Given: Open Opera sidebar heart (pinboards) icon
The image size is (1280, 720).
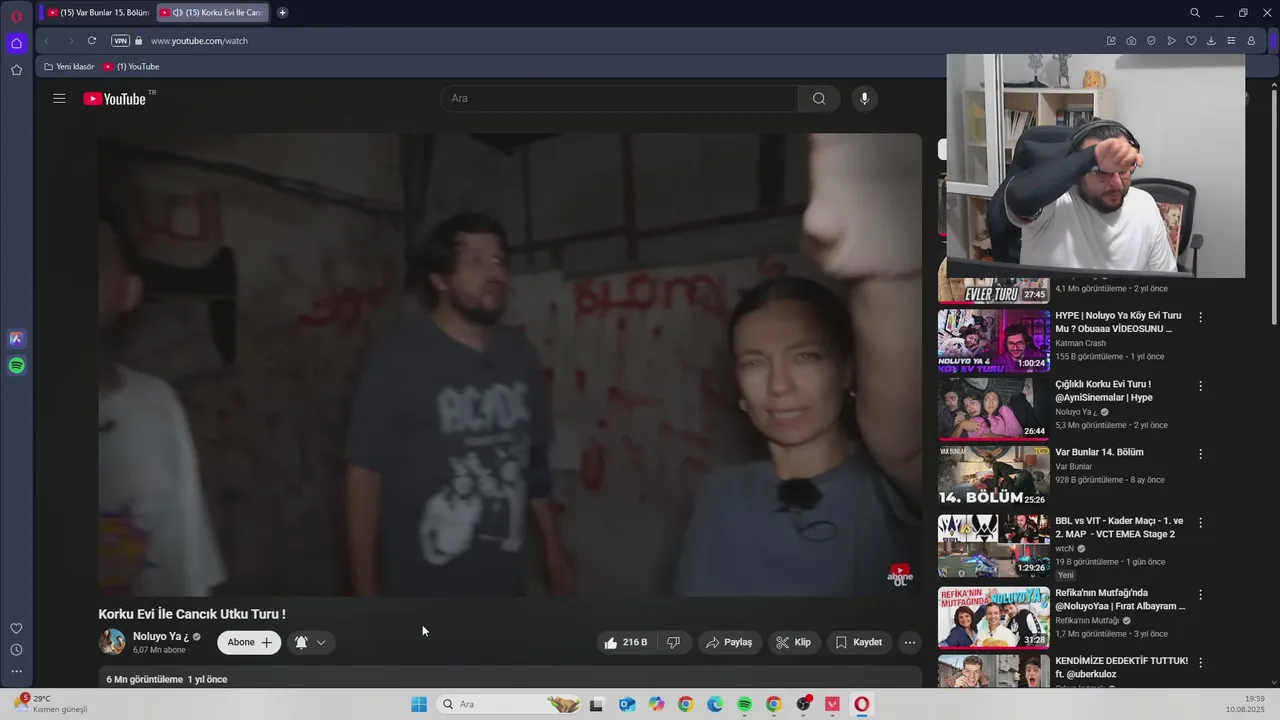Looking at the screenshot, I should tap(16, 628).
